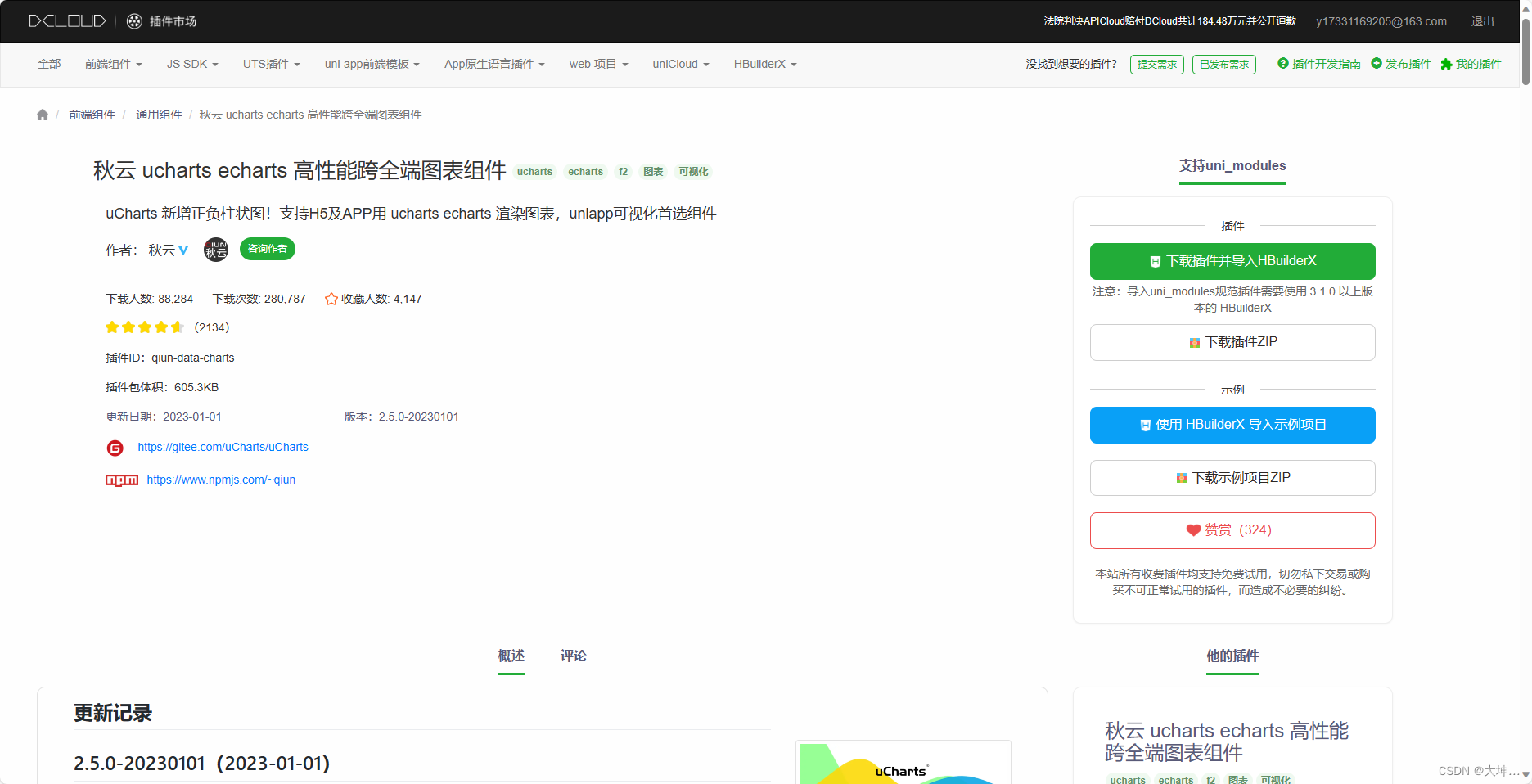
Task: Expand the uni-app前端模板 dropdown
Action: click(x=372, y=64)
